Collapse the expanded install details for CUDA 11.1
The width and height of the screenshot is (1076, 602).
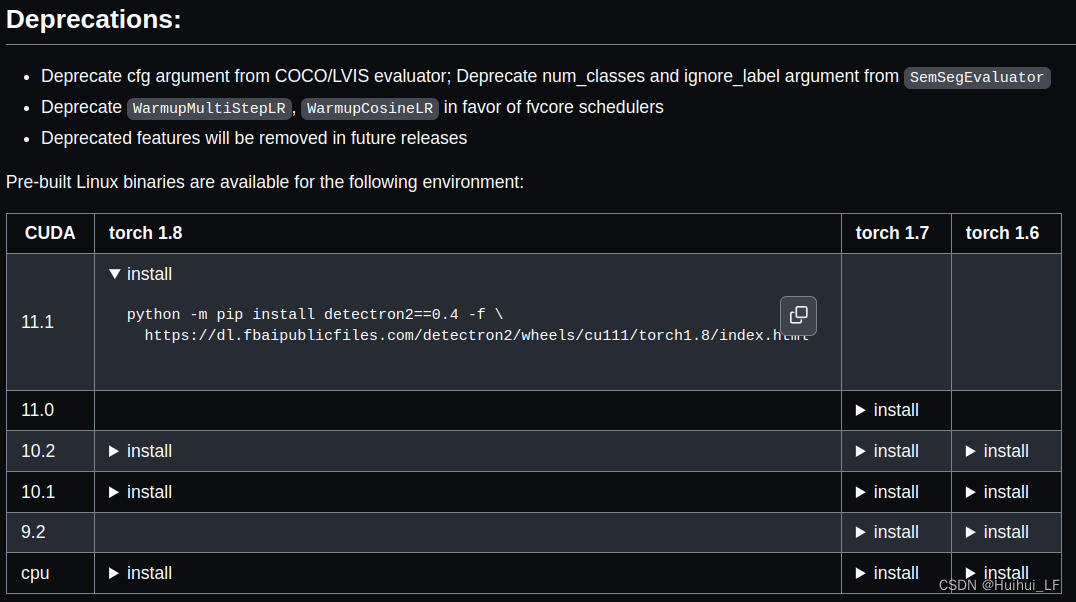click(x=140, y=273)
